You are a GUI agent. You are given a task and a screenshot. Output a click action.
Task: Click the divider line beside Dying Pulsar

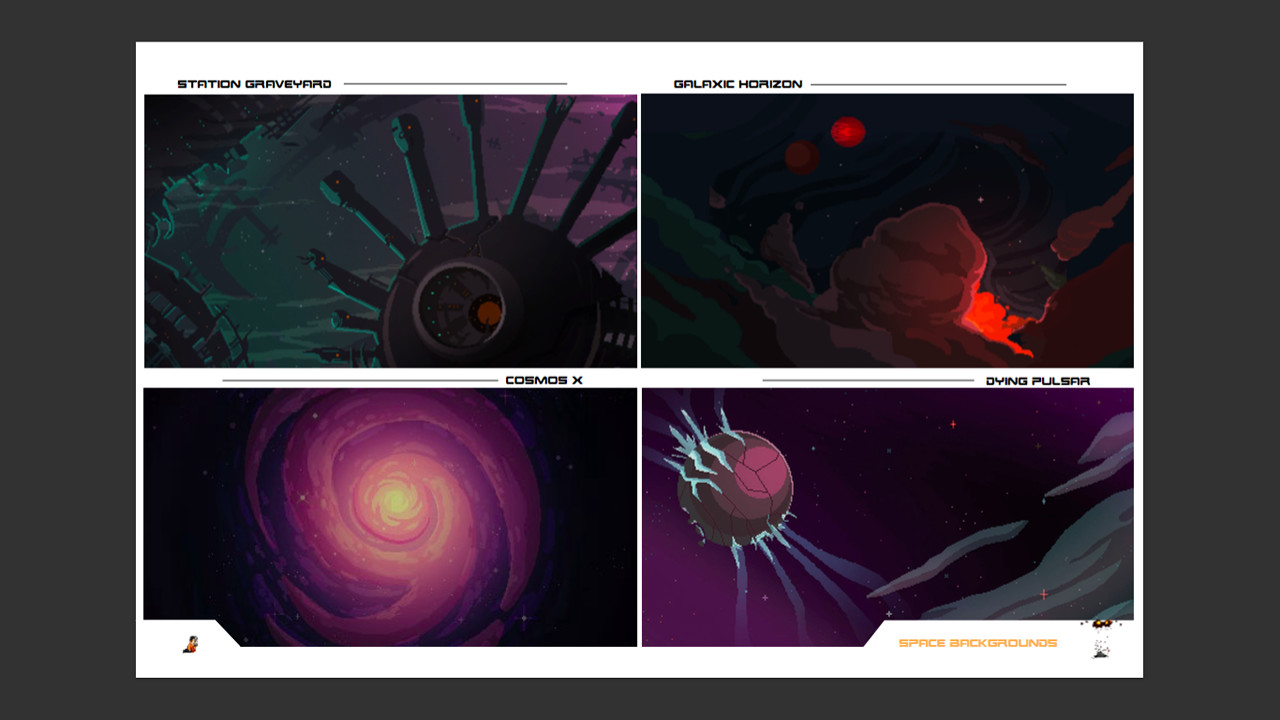tap(870, 379)
